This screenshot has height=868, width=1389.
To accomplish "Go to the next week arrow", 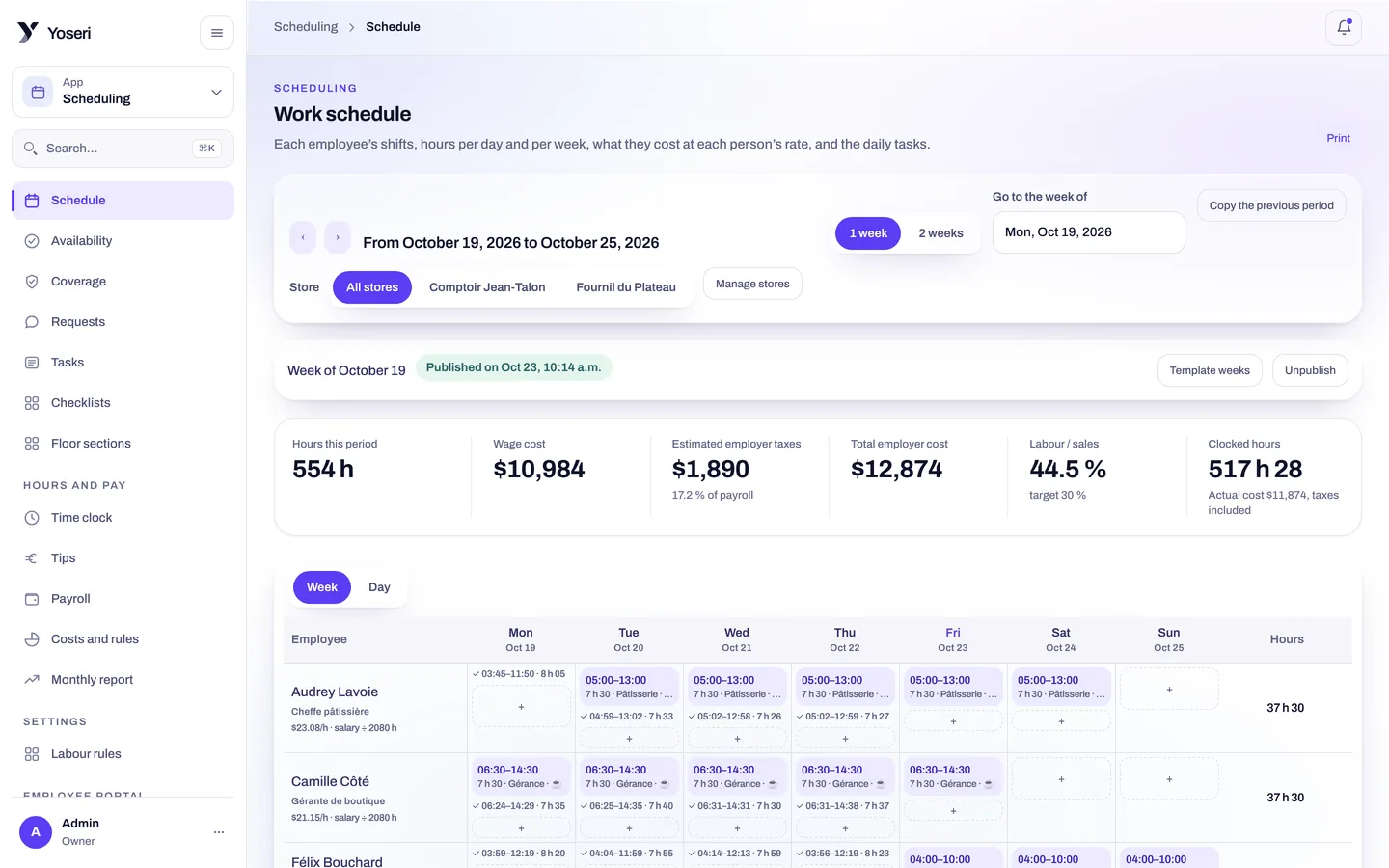I will point(338,237).
